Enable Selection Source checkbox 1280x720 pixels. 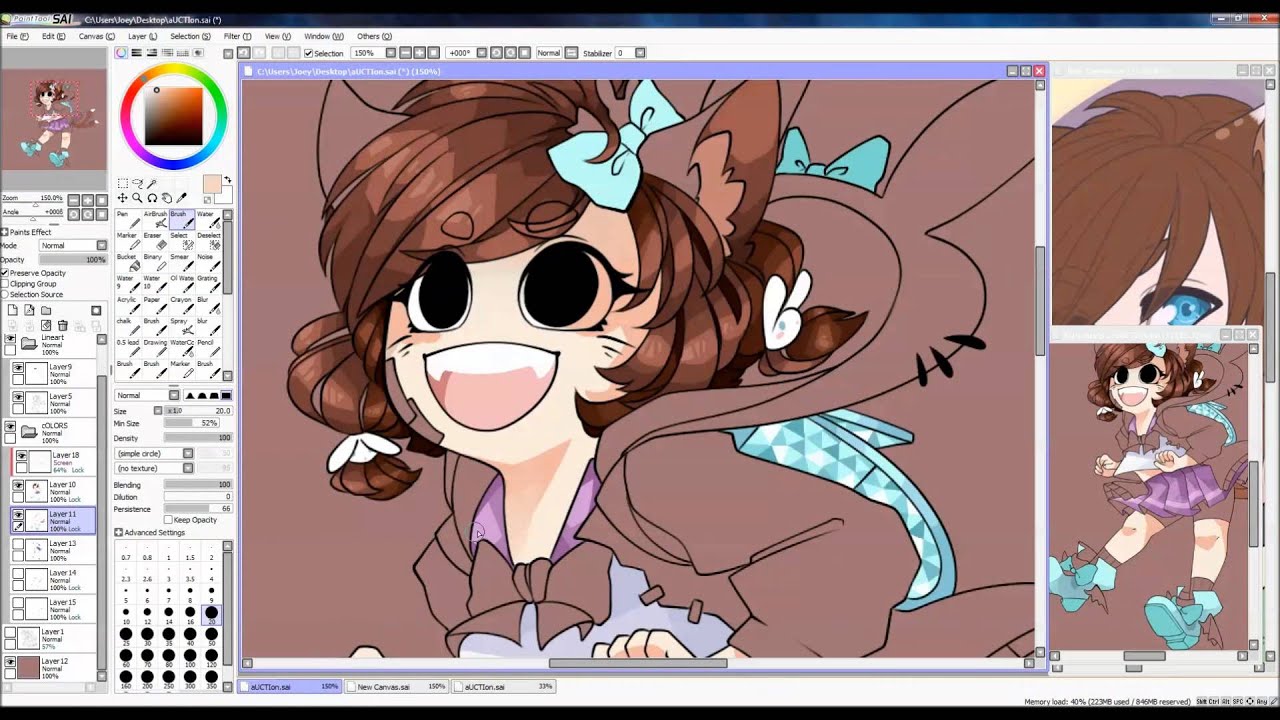pos(5,295)
